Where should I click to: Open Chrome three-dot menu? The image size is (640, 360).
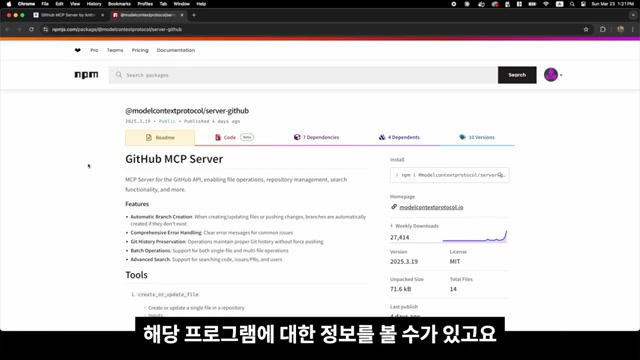633,29
